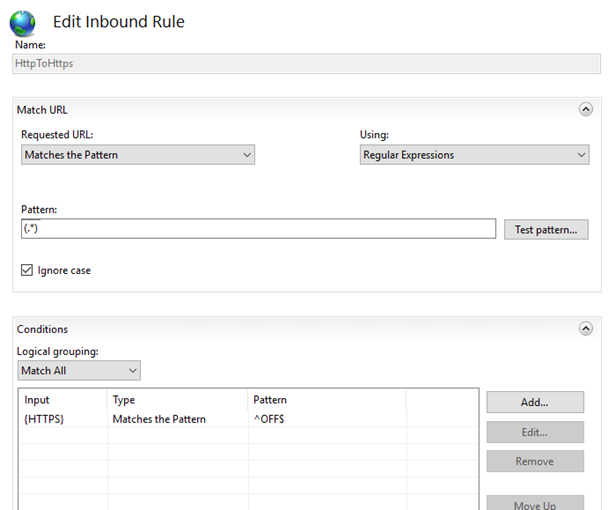Click into the Pattern text field

[259, 229]
